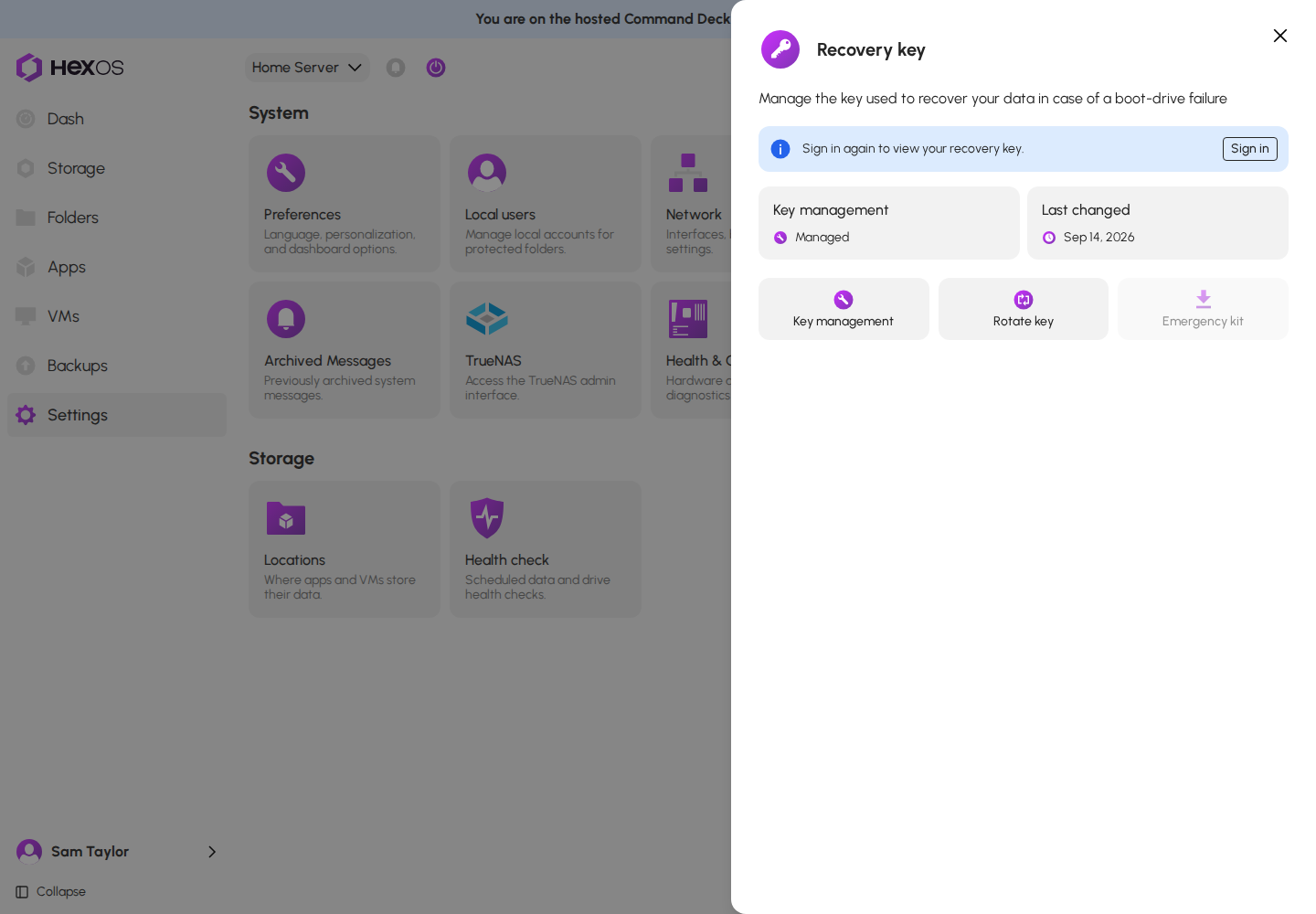Viewport: 1316px width, 914px height.
Task: Open the TrueNAS icon card
Action: coord(546,350)
